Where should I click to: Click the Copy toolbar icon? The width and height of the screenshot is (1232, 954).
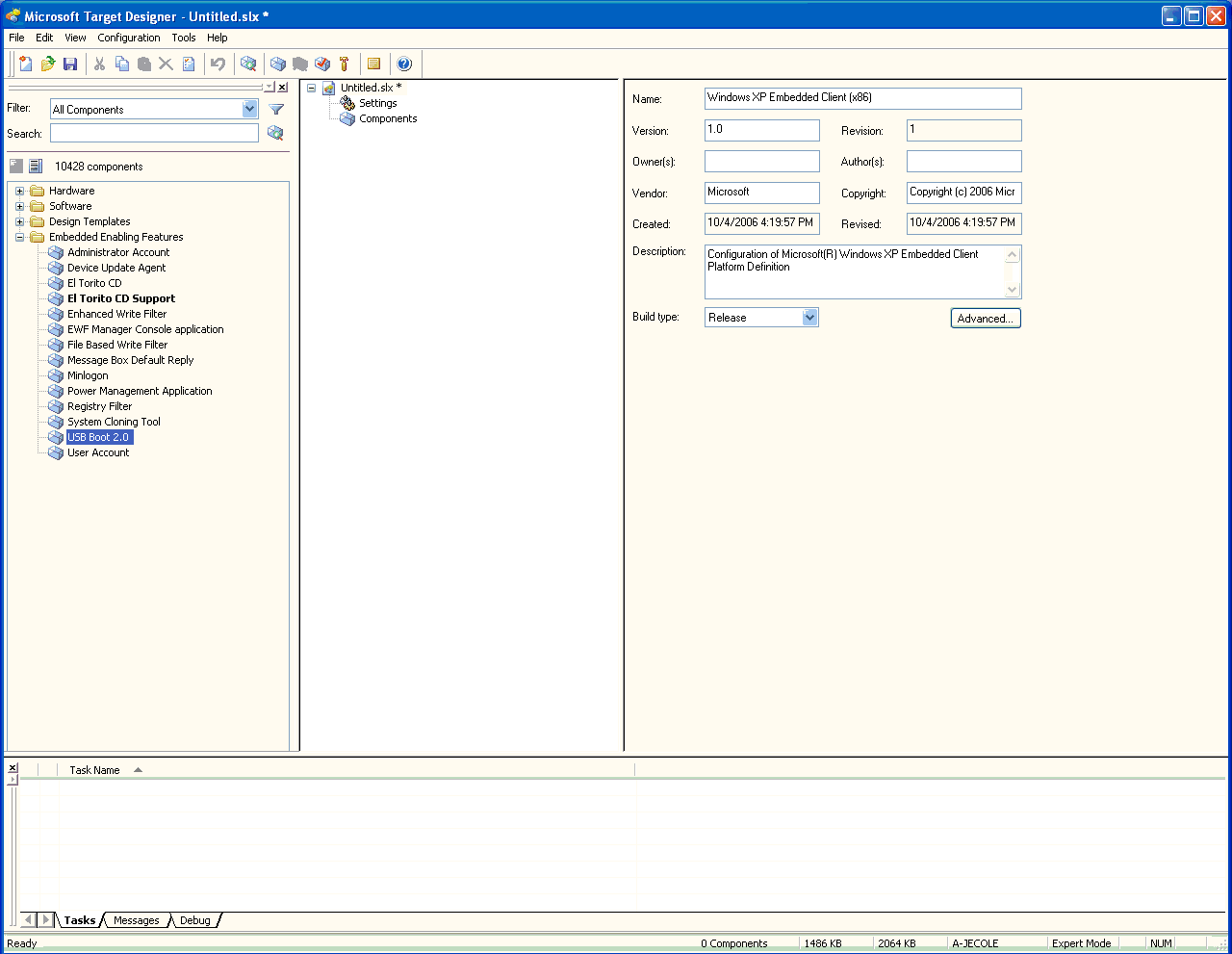(122, 64)
